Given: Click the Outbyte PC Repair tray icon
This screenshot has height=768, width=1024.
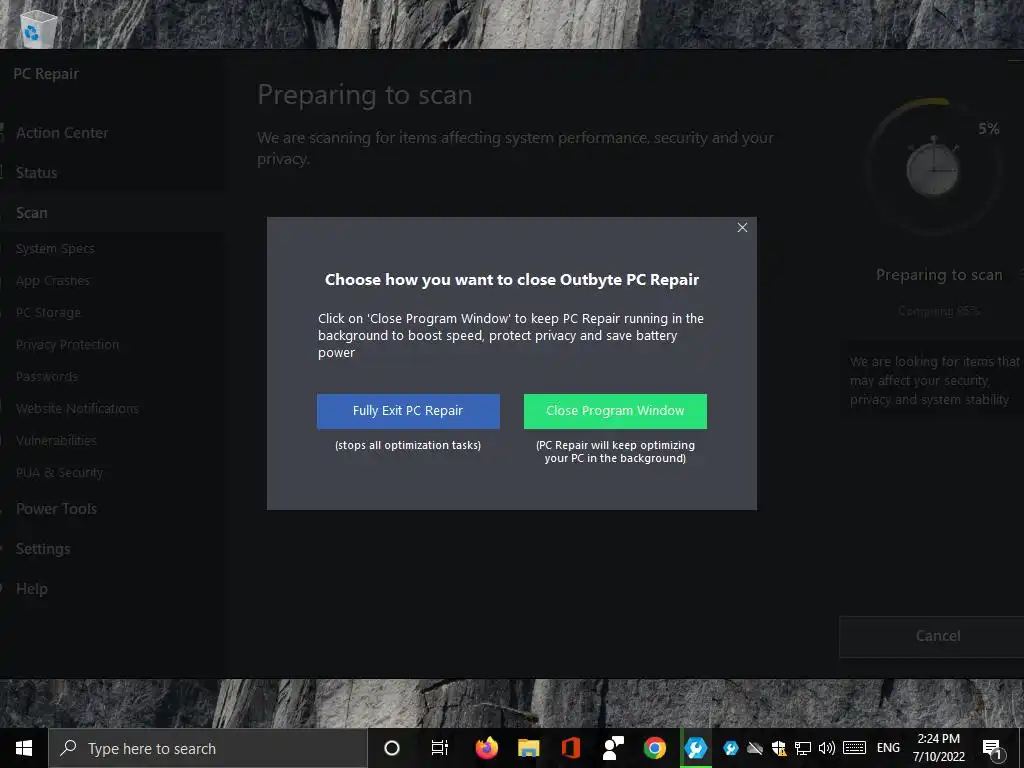Looking at the screenshot, I should 731,748.
